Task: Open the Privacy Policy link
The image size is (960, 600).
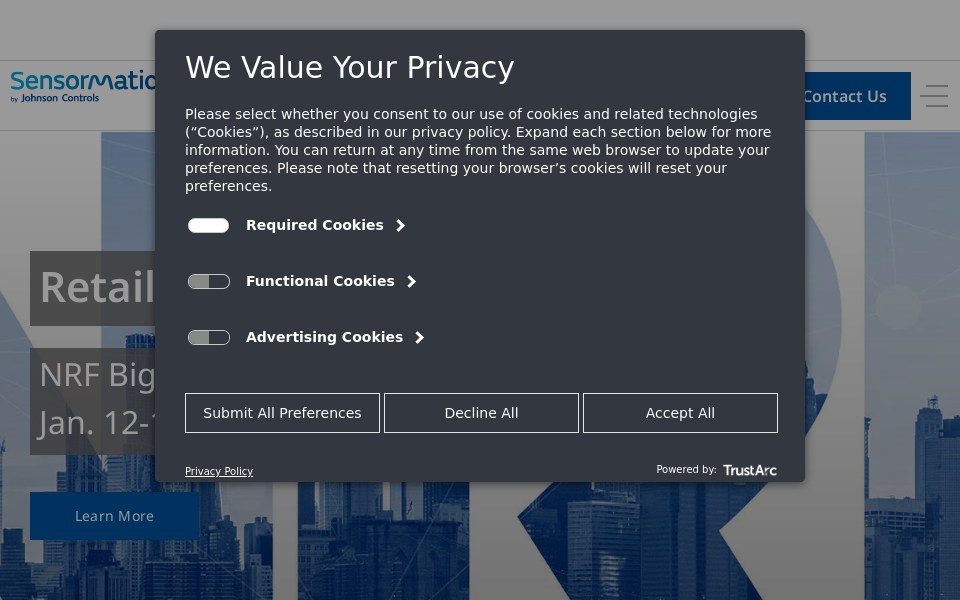Action: pyautogui.click(x=219, y=471)
